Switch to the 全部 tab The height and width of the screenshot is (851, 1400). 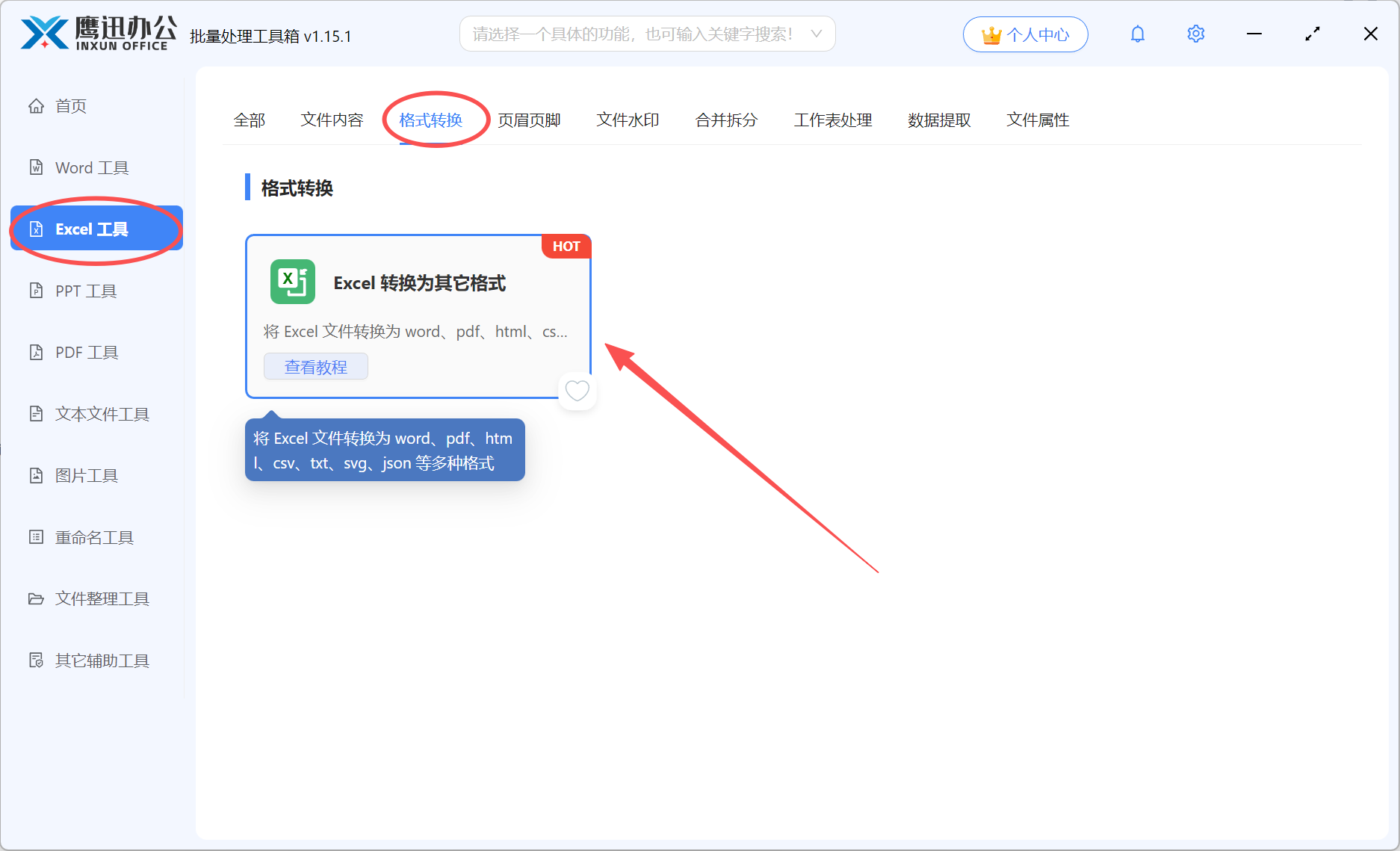tap(250, 120)
